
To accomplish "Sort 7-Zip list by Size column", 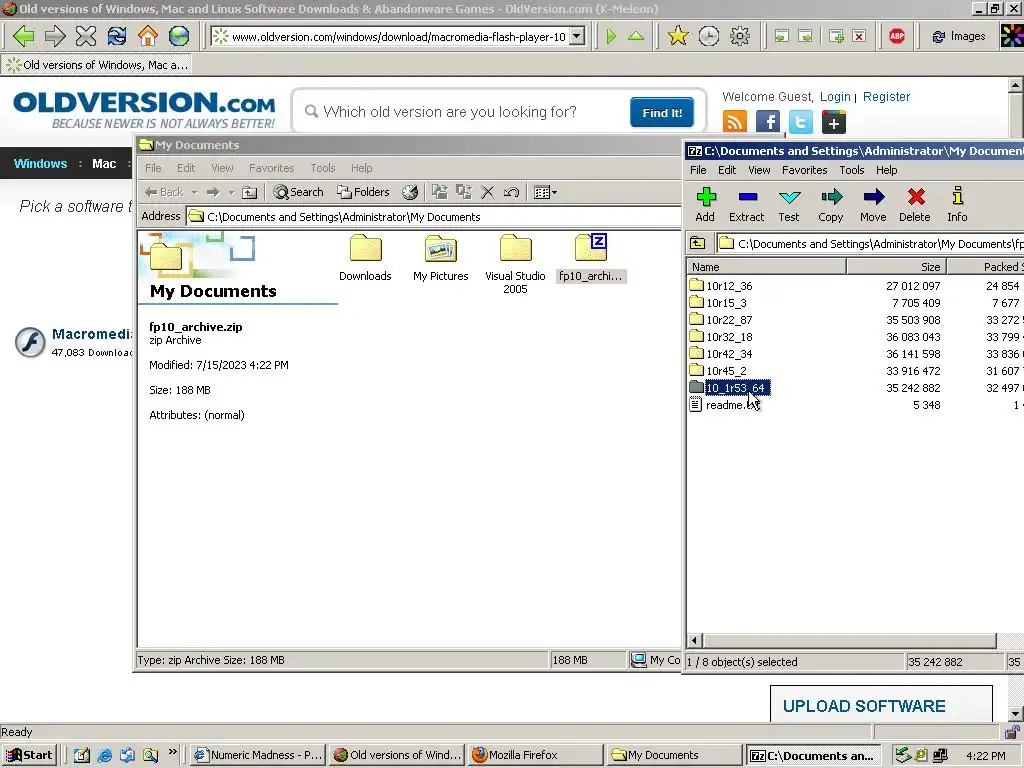I will click(897, 266).
